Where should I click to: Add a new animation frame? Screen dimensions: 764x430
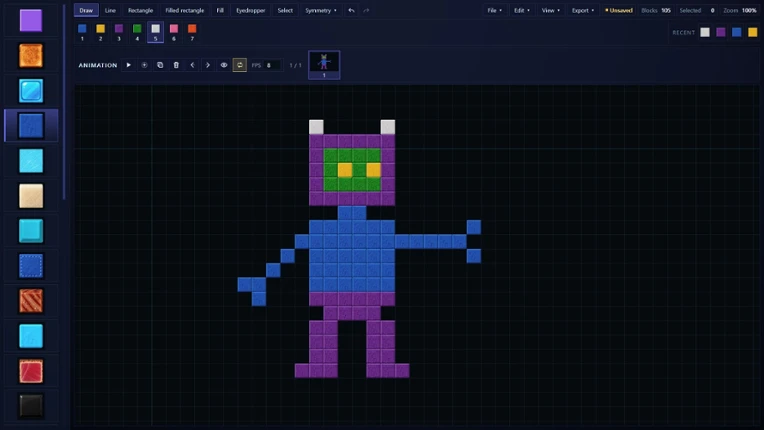144,65
